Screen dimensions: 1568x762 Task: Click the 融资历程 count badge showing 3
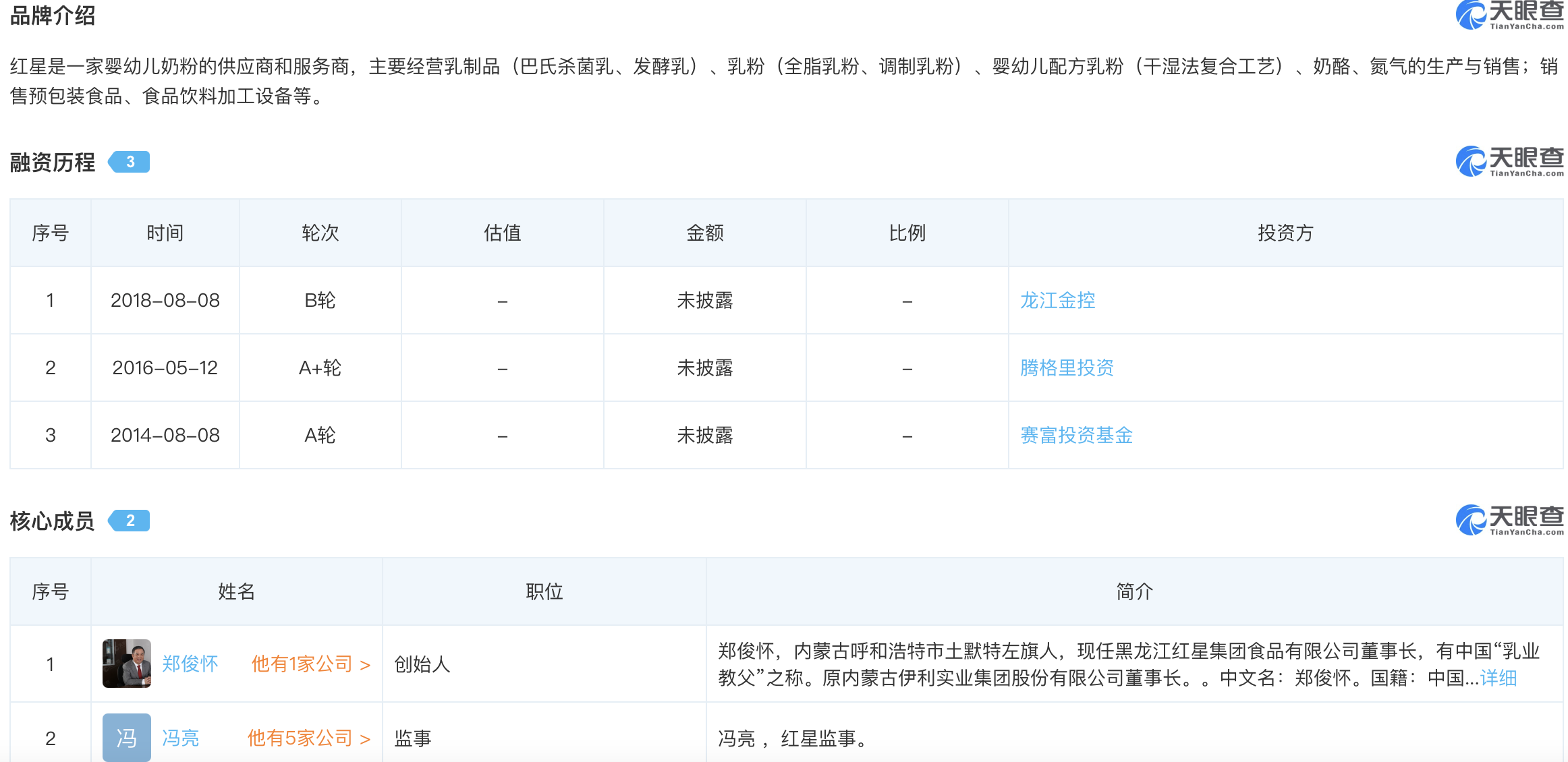point(130,162)
